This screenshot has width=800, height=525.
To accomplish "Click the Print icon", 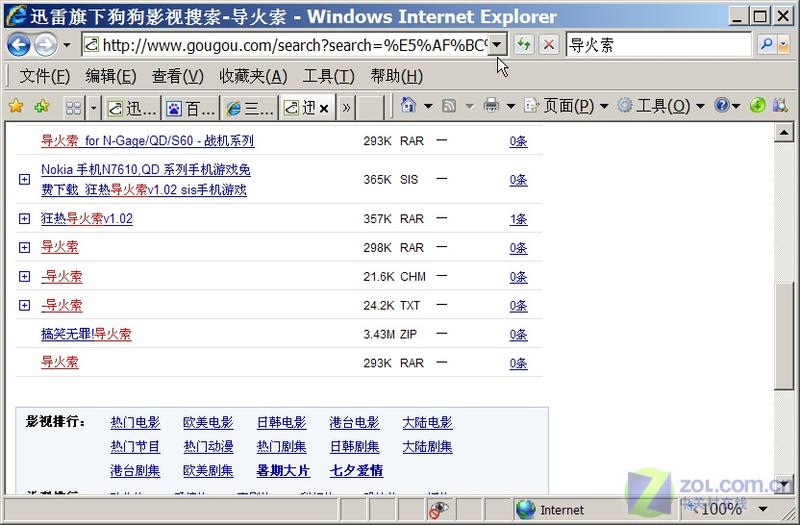I will pyautogui.click(x=491, y=106).
